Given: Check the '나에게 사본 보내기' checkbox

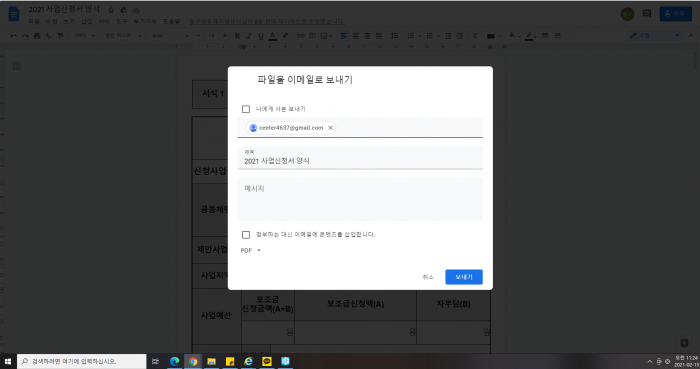Looking at the screenshot, I should [x=246, y=109].
